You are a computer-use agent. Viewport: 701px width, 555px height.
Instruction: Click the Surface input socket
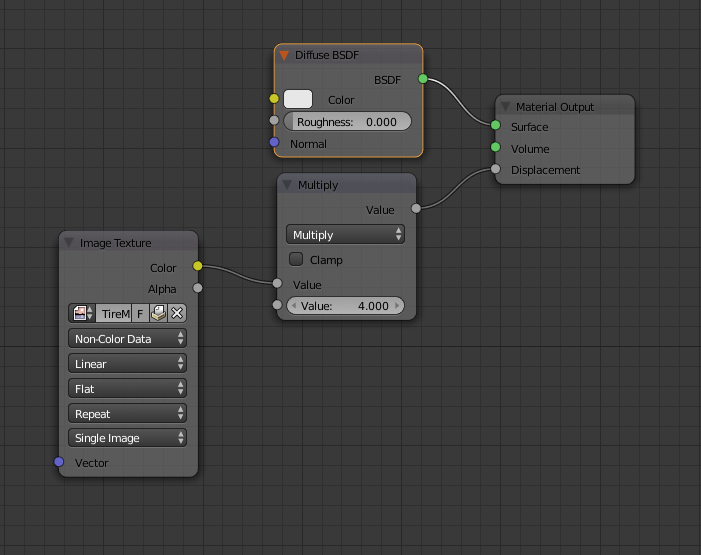click(x=495, y=125)
